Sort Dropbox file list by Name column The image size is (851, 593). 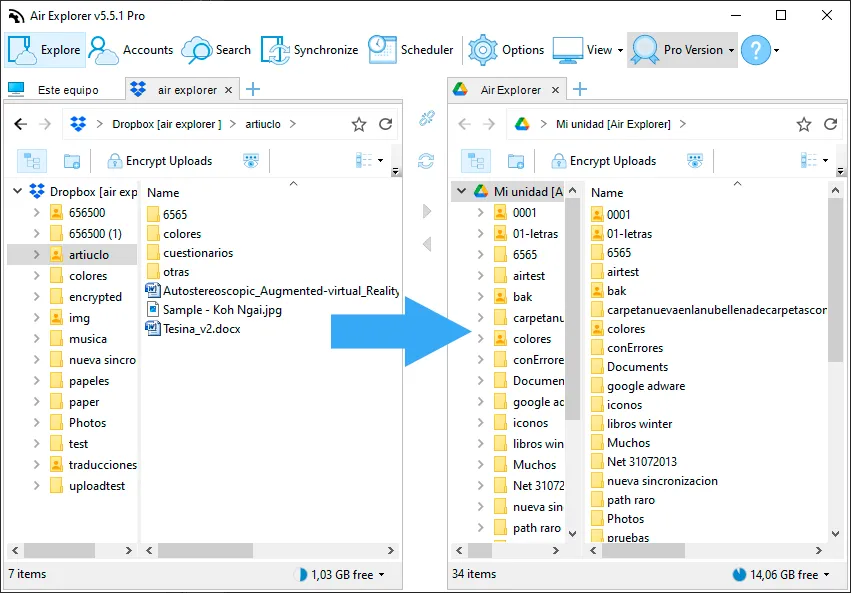point(163,193)
